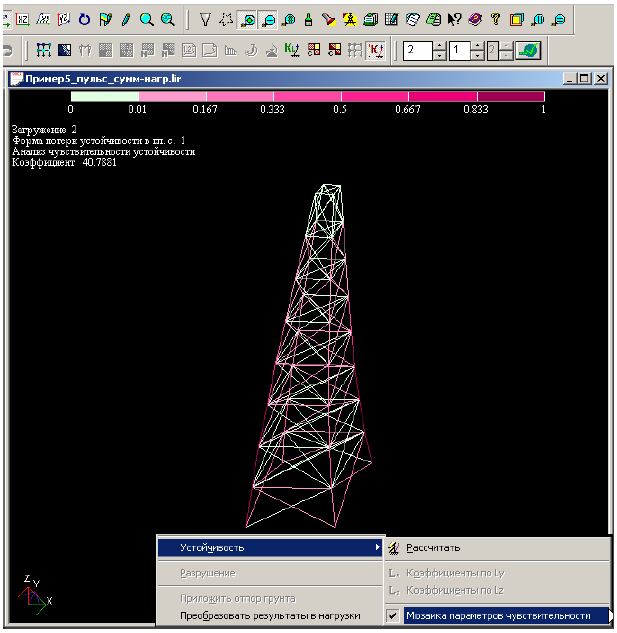This screenshot has width=617, height=633.
Task: Click the yellow overlapping squares icon
Action: (516, 19)
